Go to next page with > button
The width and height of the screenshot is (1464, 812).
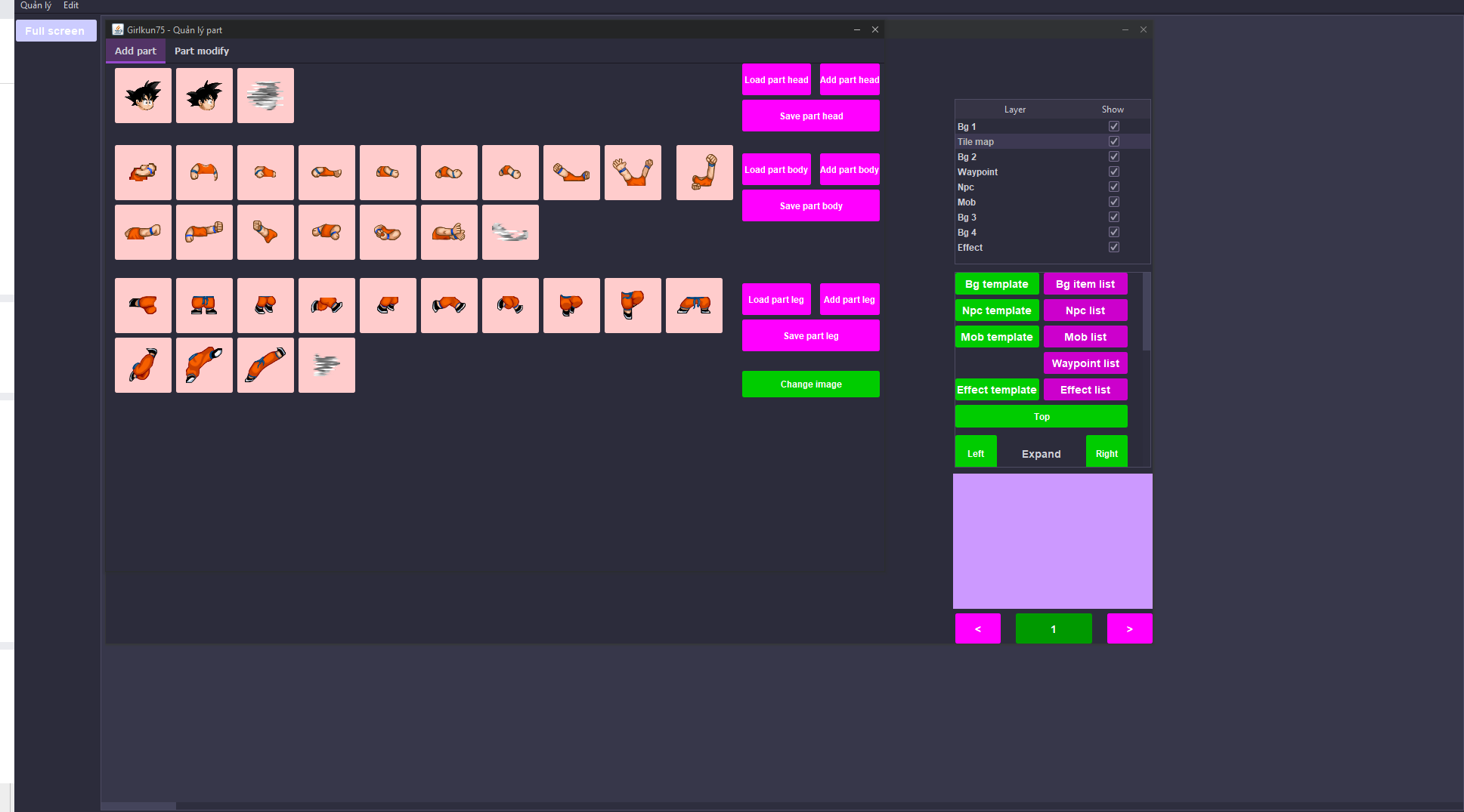coord(1129,628)
